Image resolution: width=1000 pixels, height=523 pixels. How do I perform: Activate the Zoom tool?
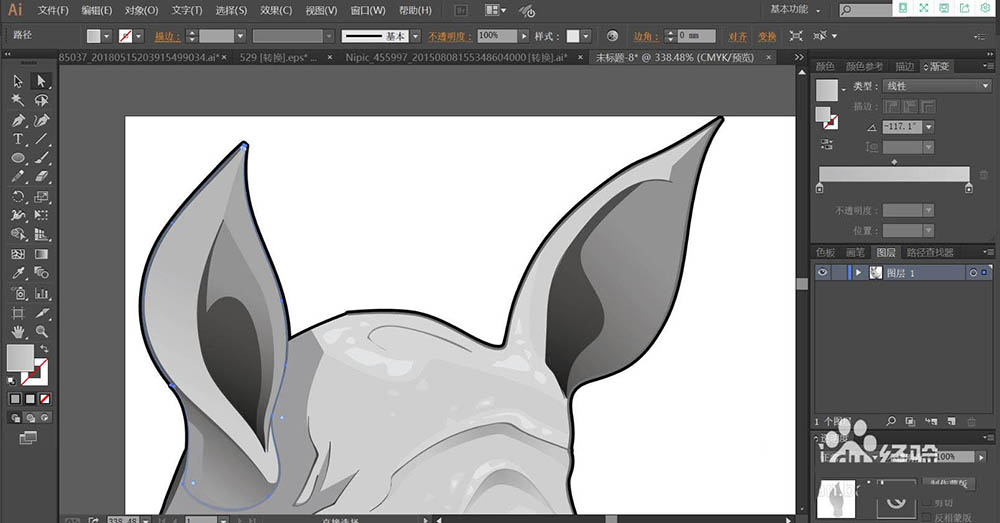tap(41, 332)
